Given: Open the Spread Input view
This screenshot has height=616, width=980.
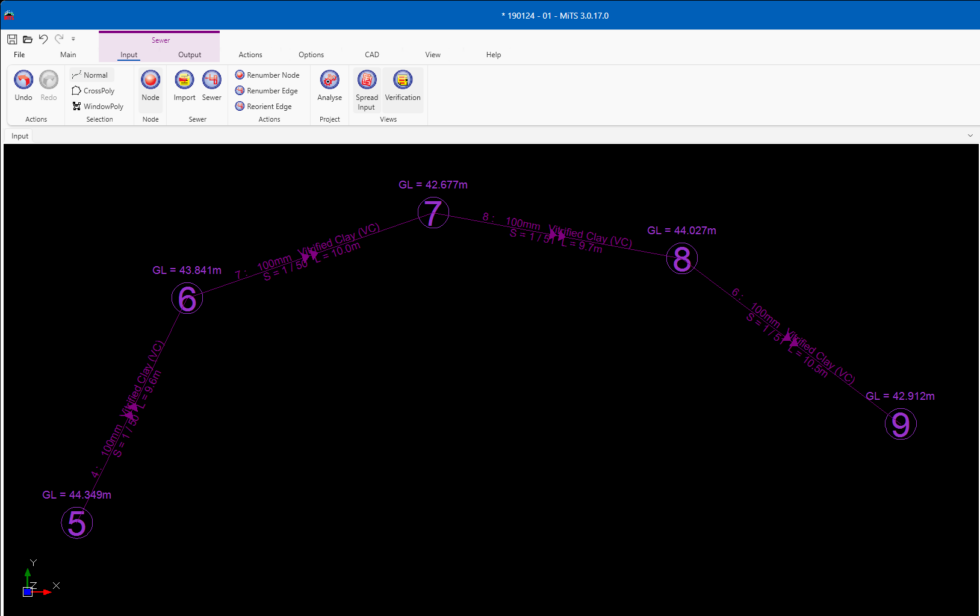Looking at the screenshot, I should 367,80.
